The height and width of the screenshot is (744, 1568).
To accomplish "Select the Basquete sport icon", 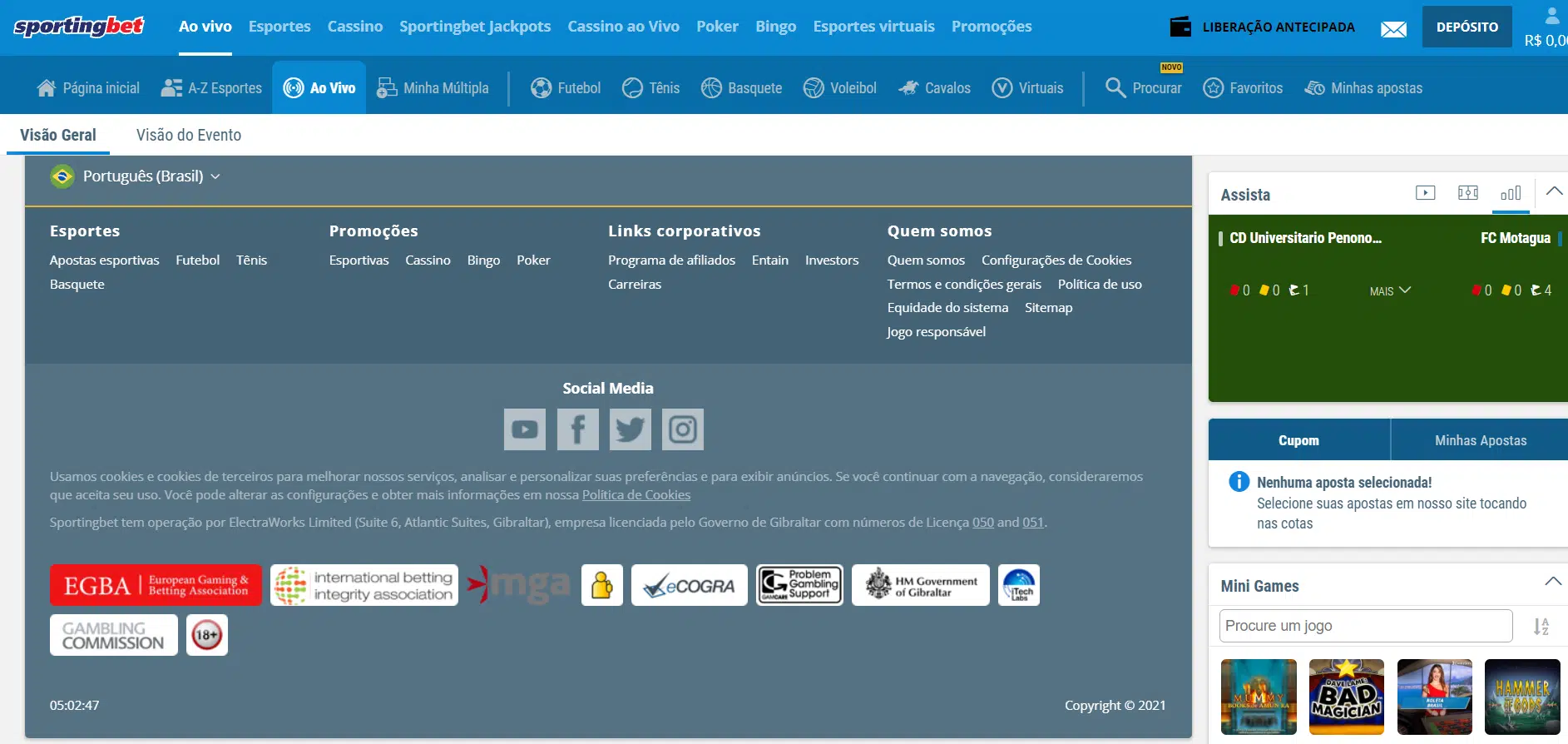I will (x=711, y=87).
